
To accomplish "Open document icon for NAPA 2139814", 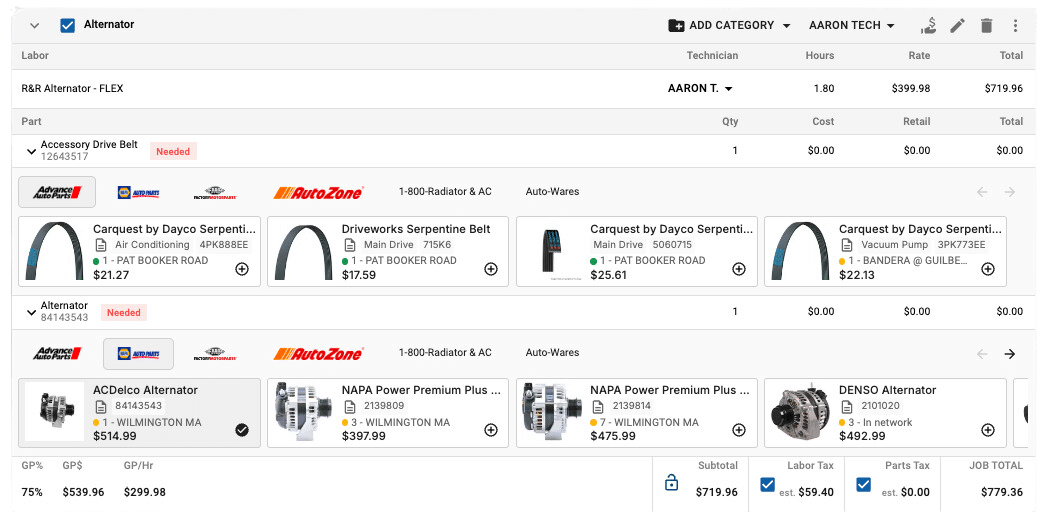I will point(598,407).
